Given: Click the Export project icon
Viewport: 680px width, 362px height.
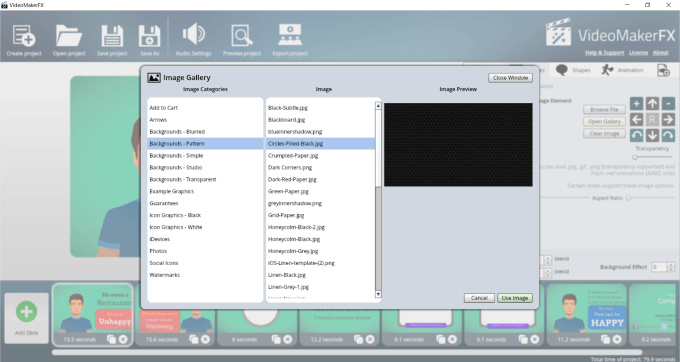Looking at the screenshot, I should [290, 35].
